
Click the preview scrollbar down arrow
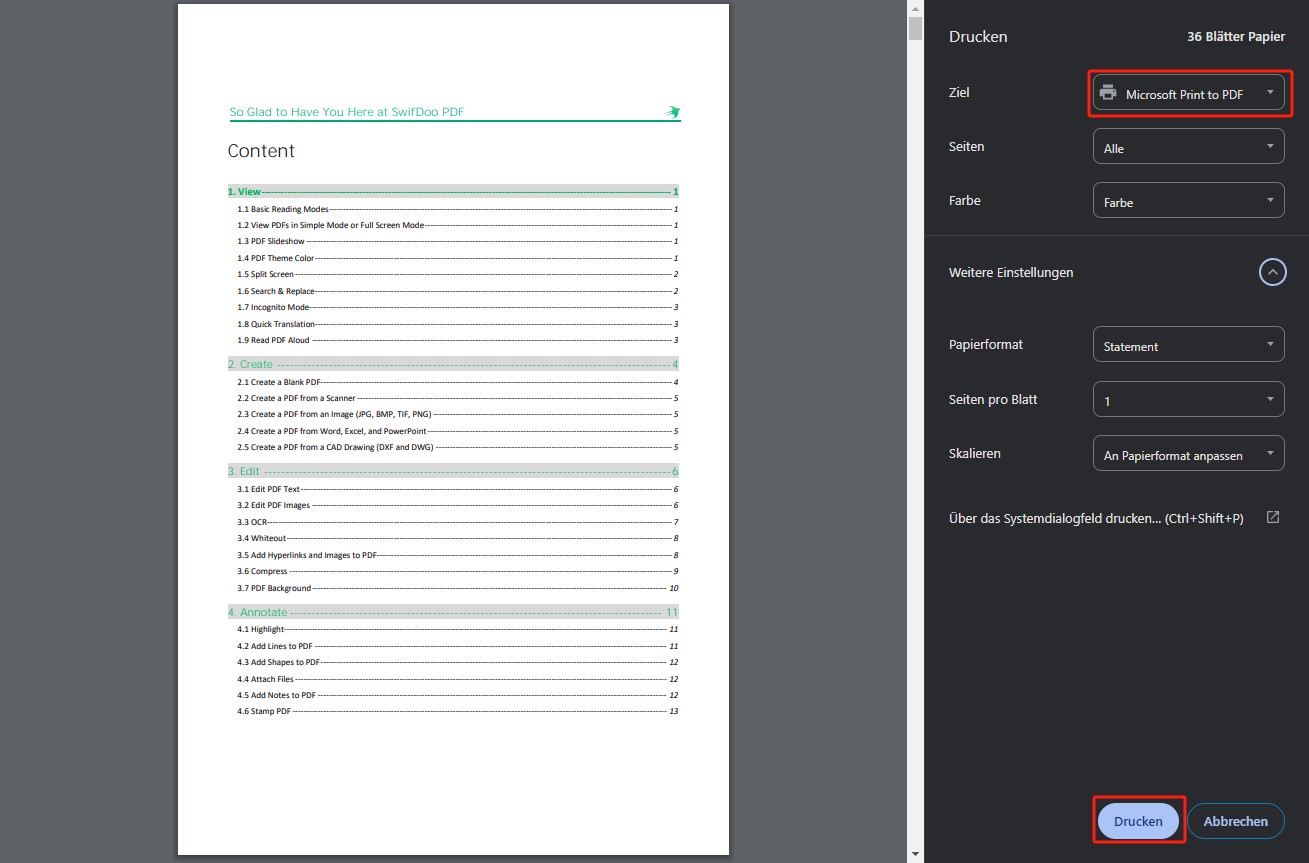915,855
